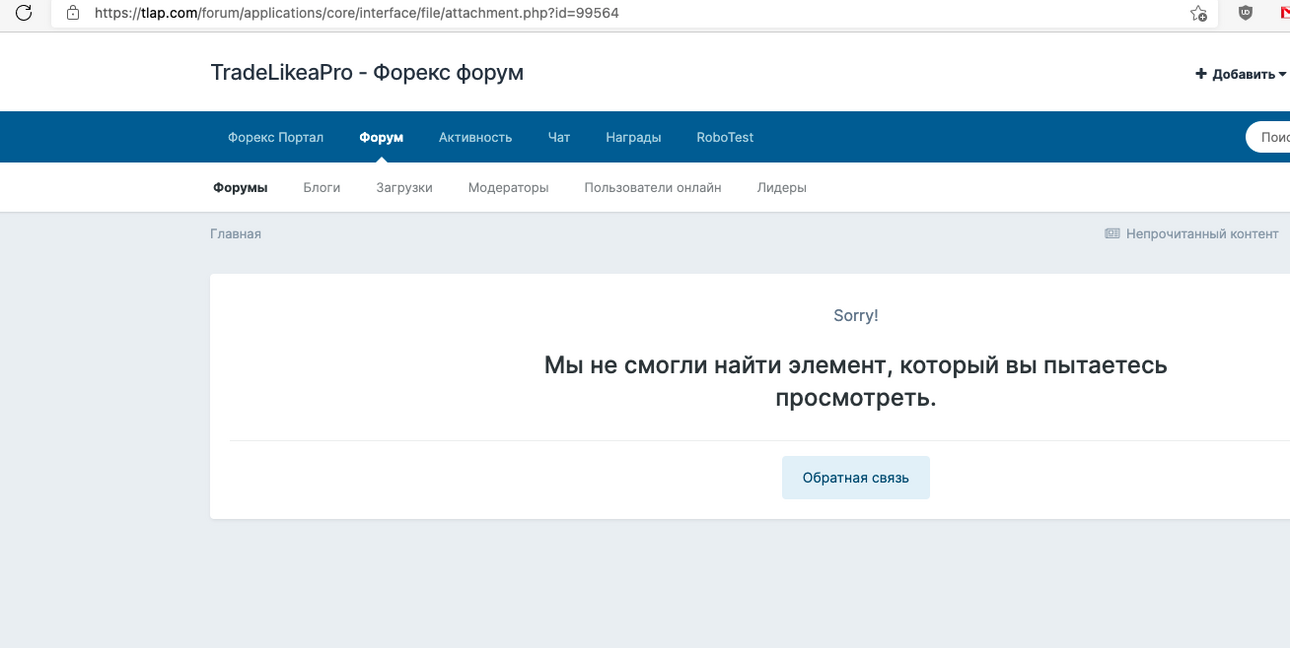
Task: Expand the Добавить dropdown
Action: (1241, 74)
